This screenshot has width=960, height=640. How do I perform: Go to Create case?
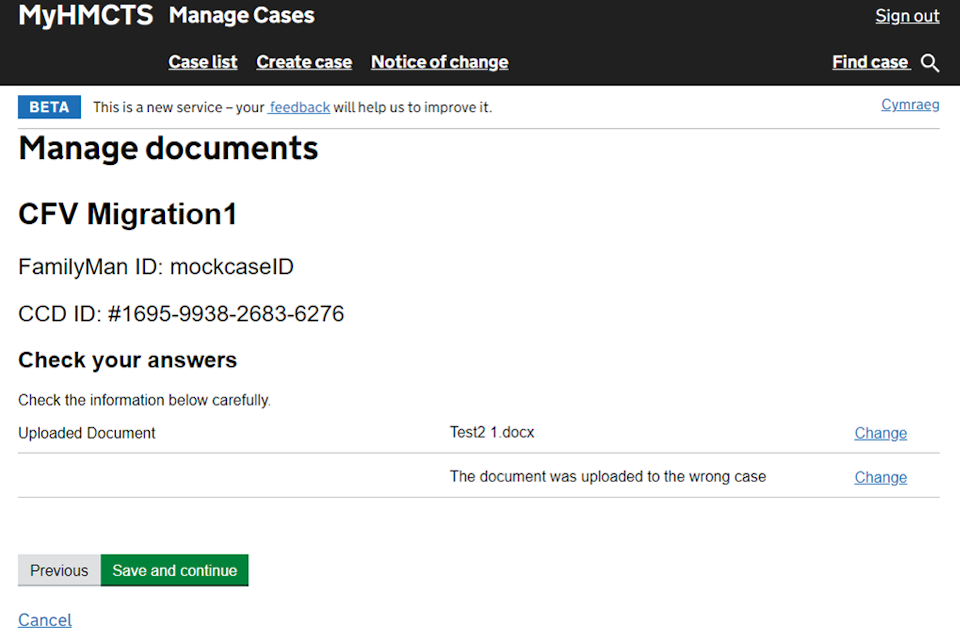304,62
